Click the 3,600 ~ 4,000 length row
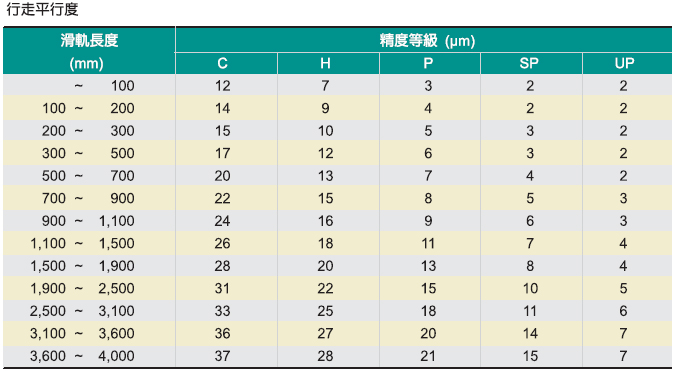The image size is (676, 372). [x=338, y=356]
